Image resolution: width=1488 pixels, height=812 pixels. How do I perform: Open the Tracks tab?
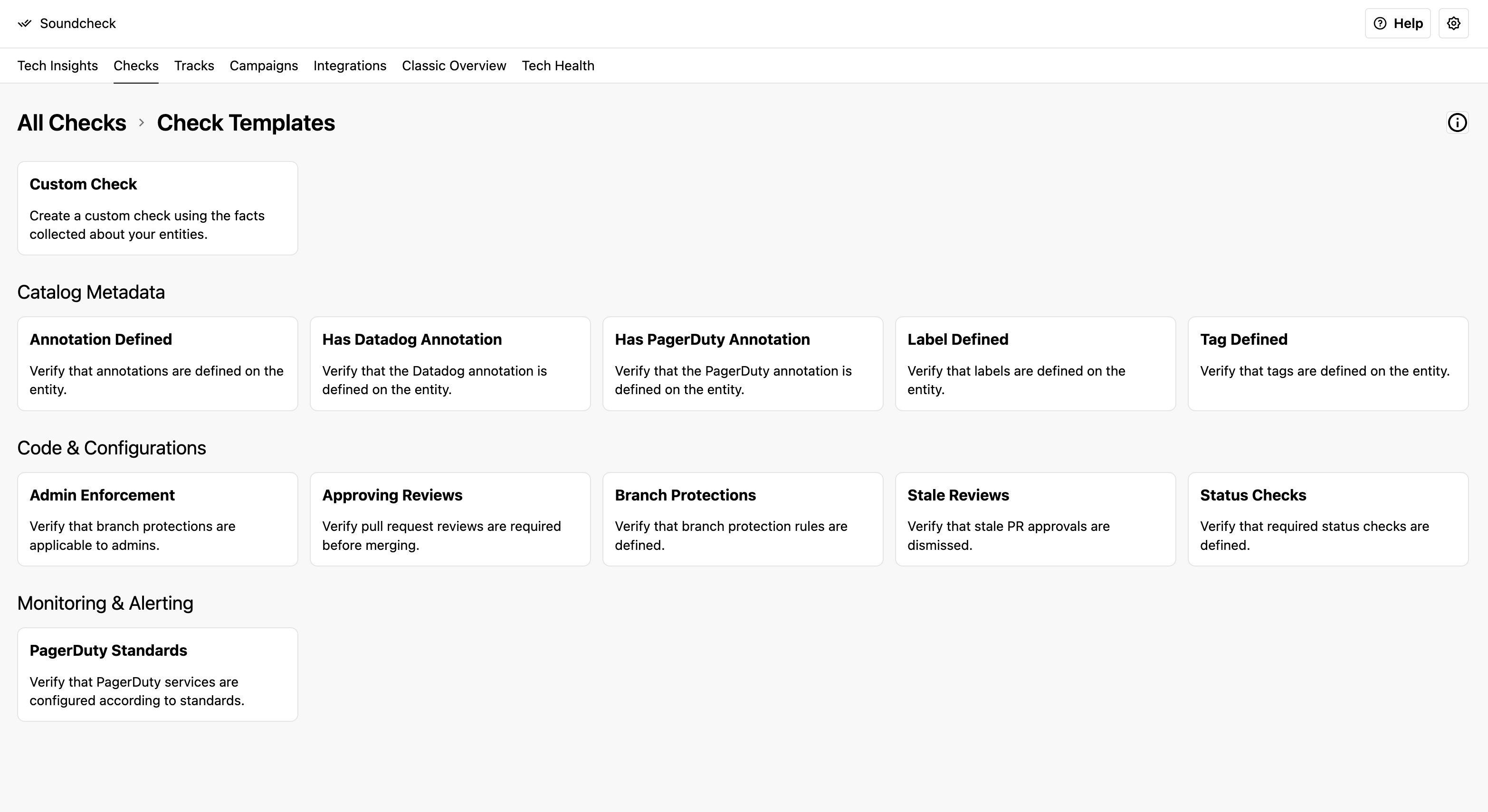pos(194,66)
